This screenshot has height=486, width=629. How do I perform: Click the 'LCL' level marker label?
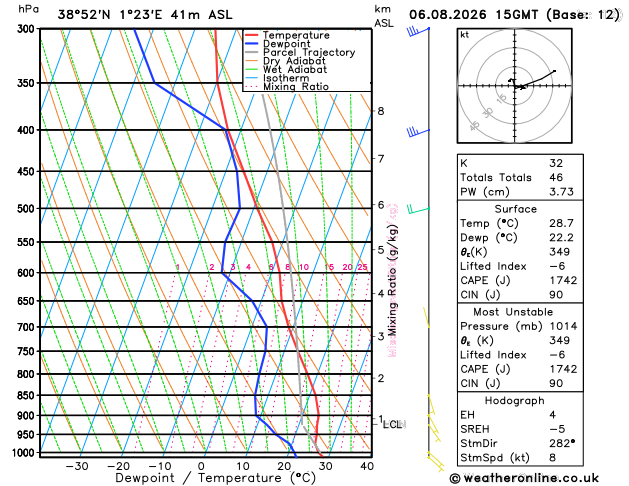tap(392, 424)
